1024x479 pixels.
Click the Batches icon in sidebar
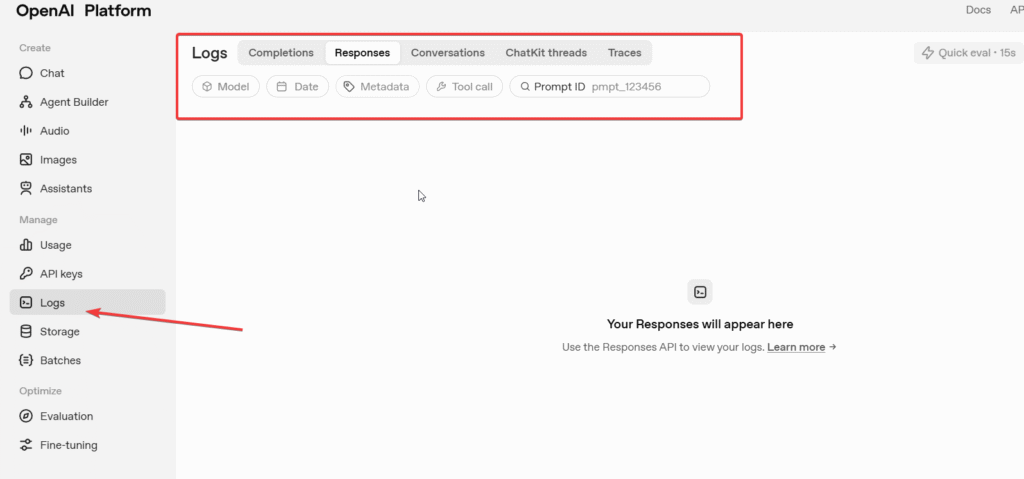click(26, 361)
